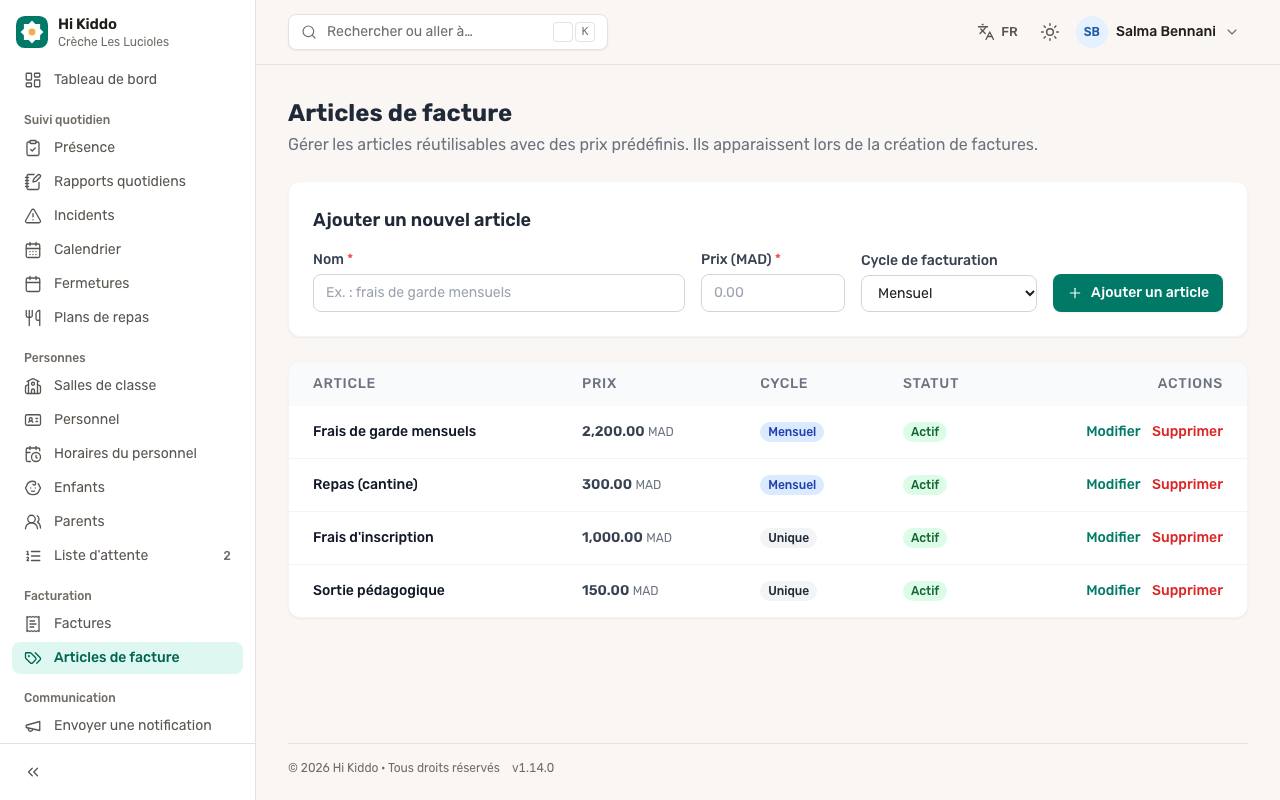Viewport: 1280px width, 800px height.
Task: Click the Calendrier calendar icon
Action: coord(33,250)
